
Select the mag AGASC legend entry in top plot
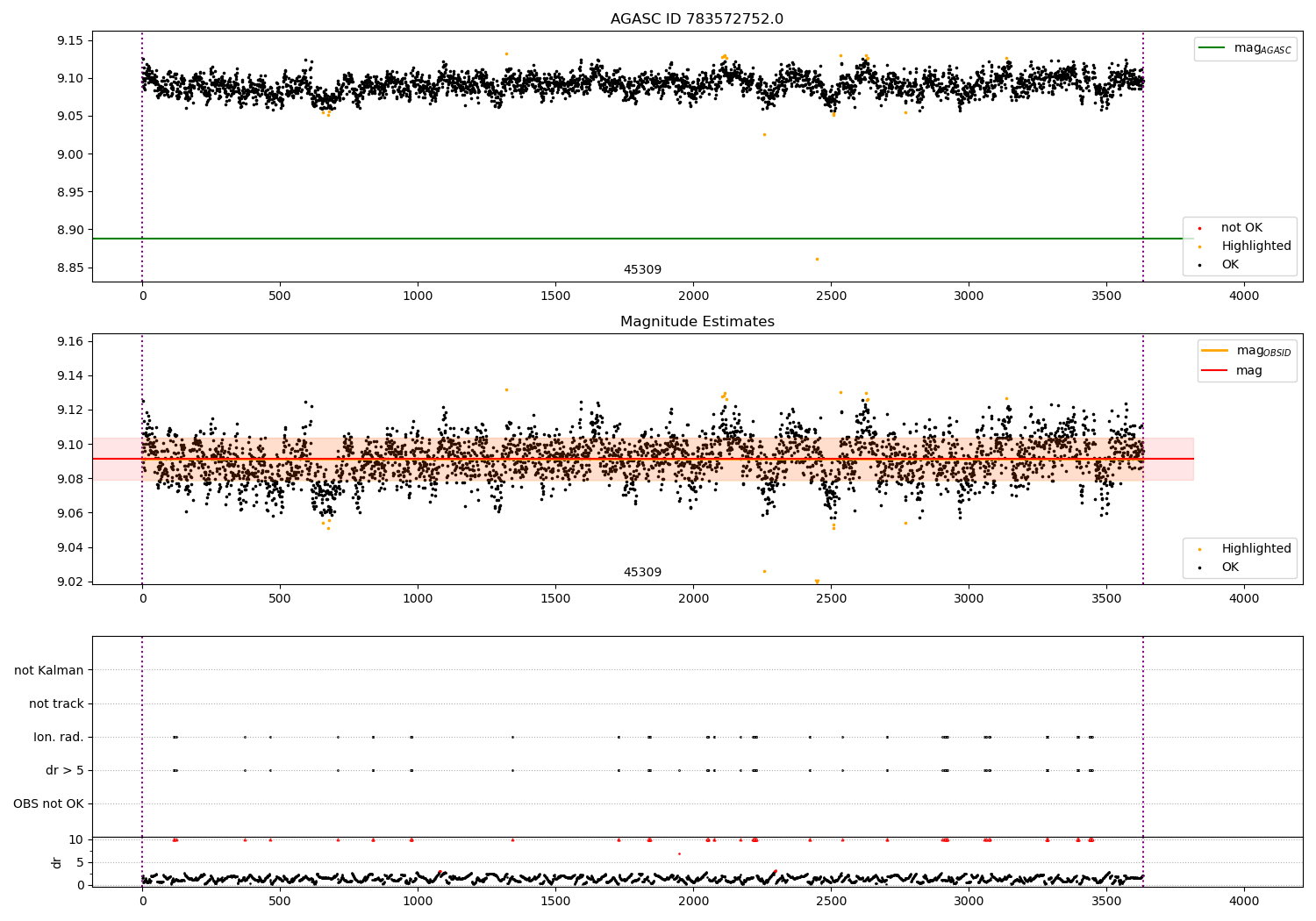pyautogui.click(x=1245, y=48)
